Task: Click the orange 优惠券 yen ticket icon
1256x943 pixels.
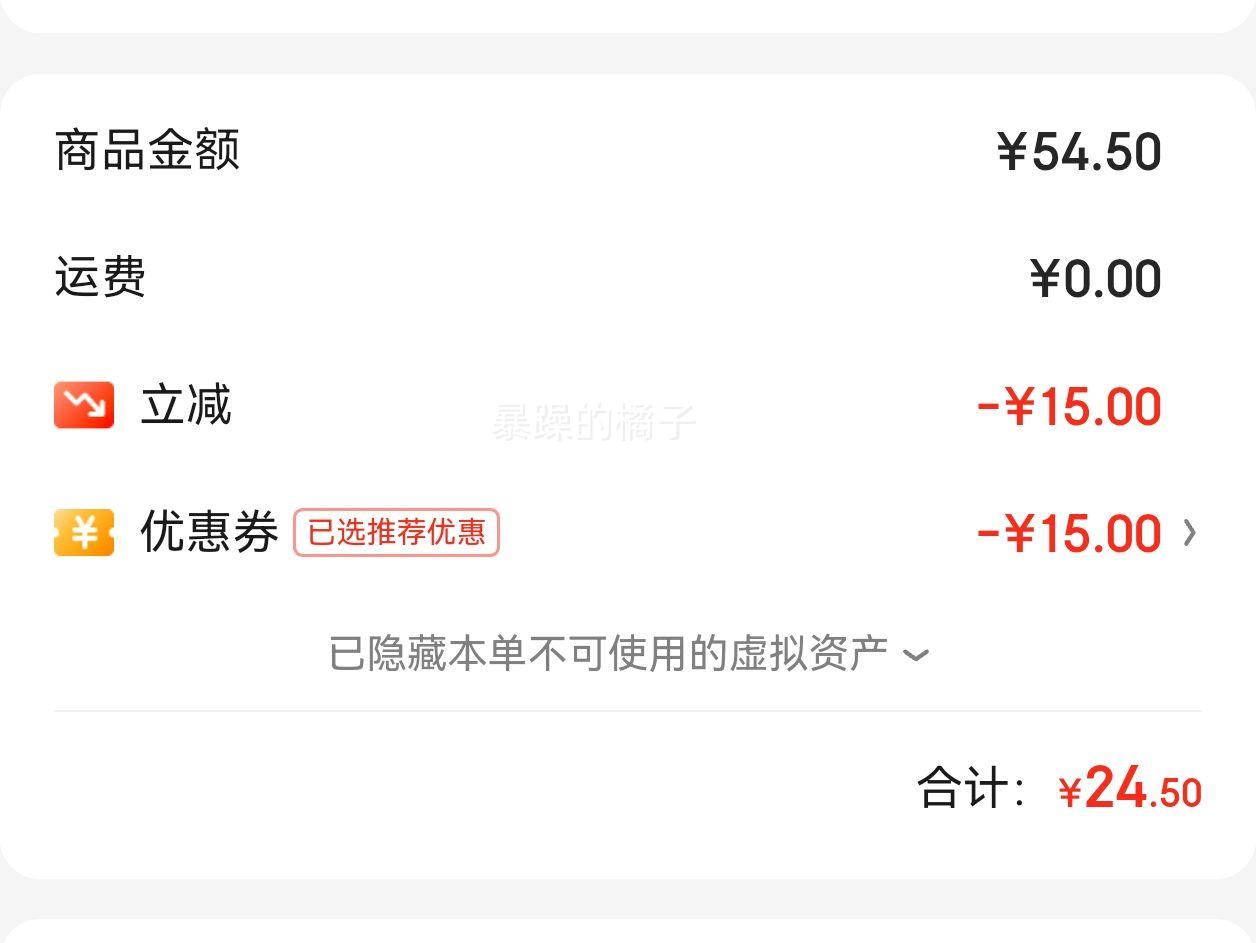Action: [84, 532]
